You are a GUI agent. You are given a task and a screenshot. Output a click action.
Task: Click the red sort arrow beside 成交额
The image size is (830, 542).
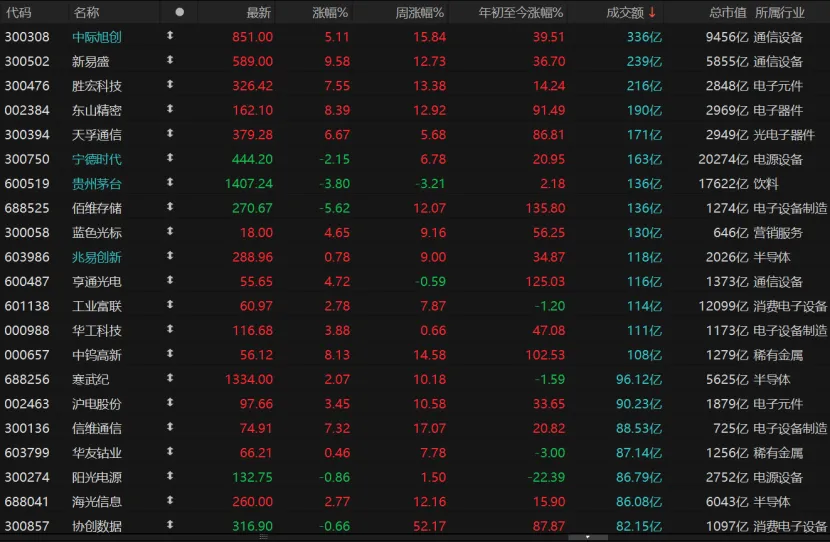[653, 12]
